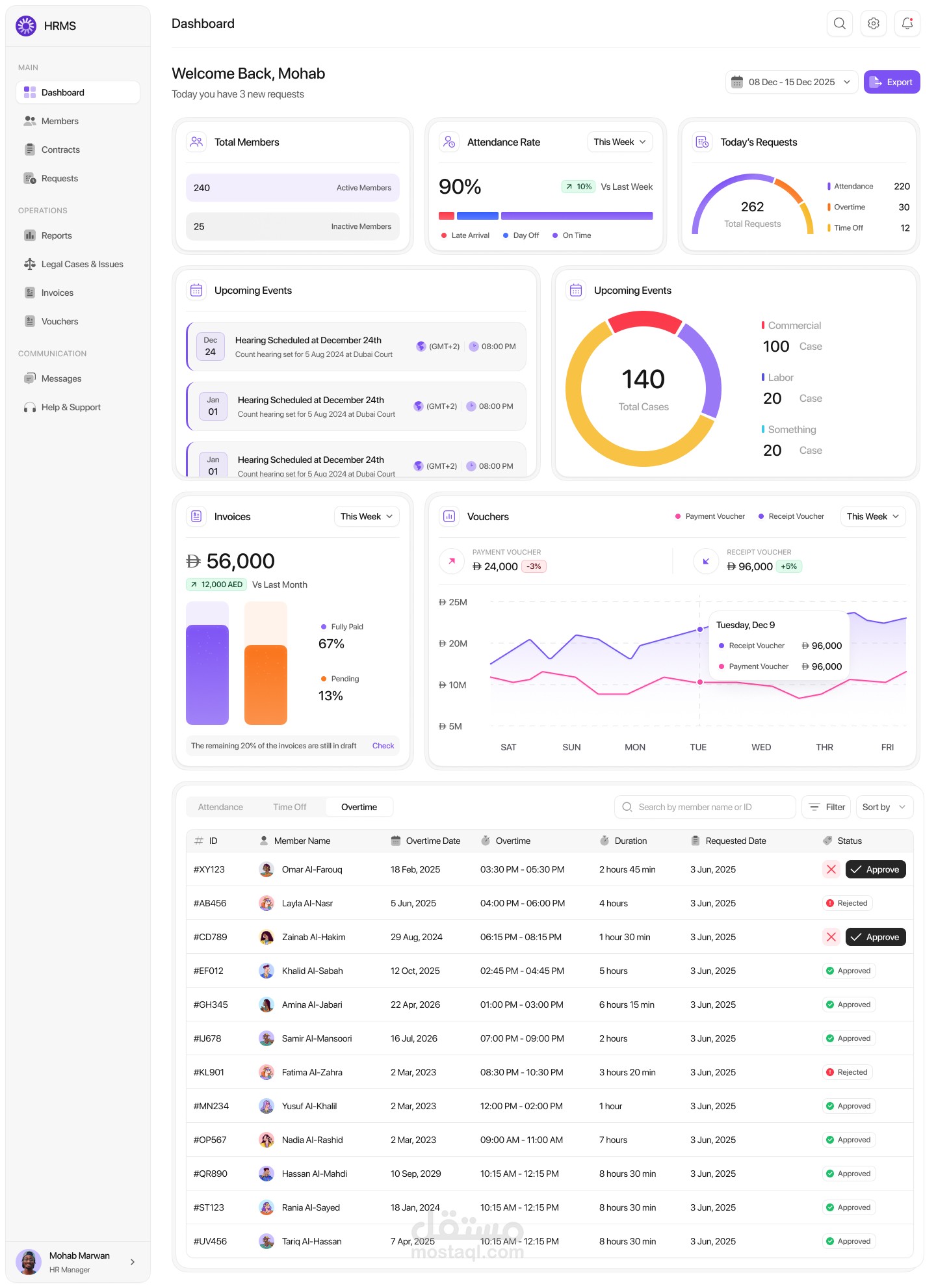Click the ID column hash icon
The image size is (936, 1288).
[199, 841]
